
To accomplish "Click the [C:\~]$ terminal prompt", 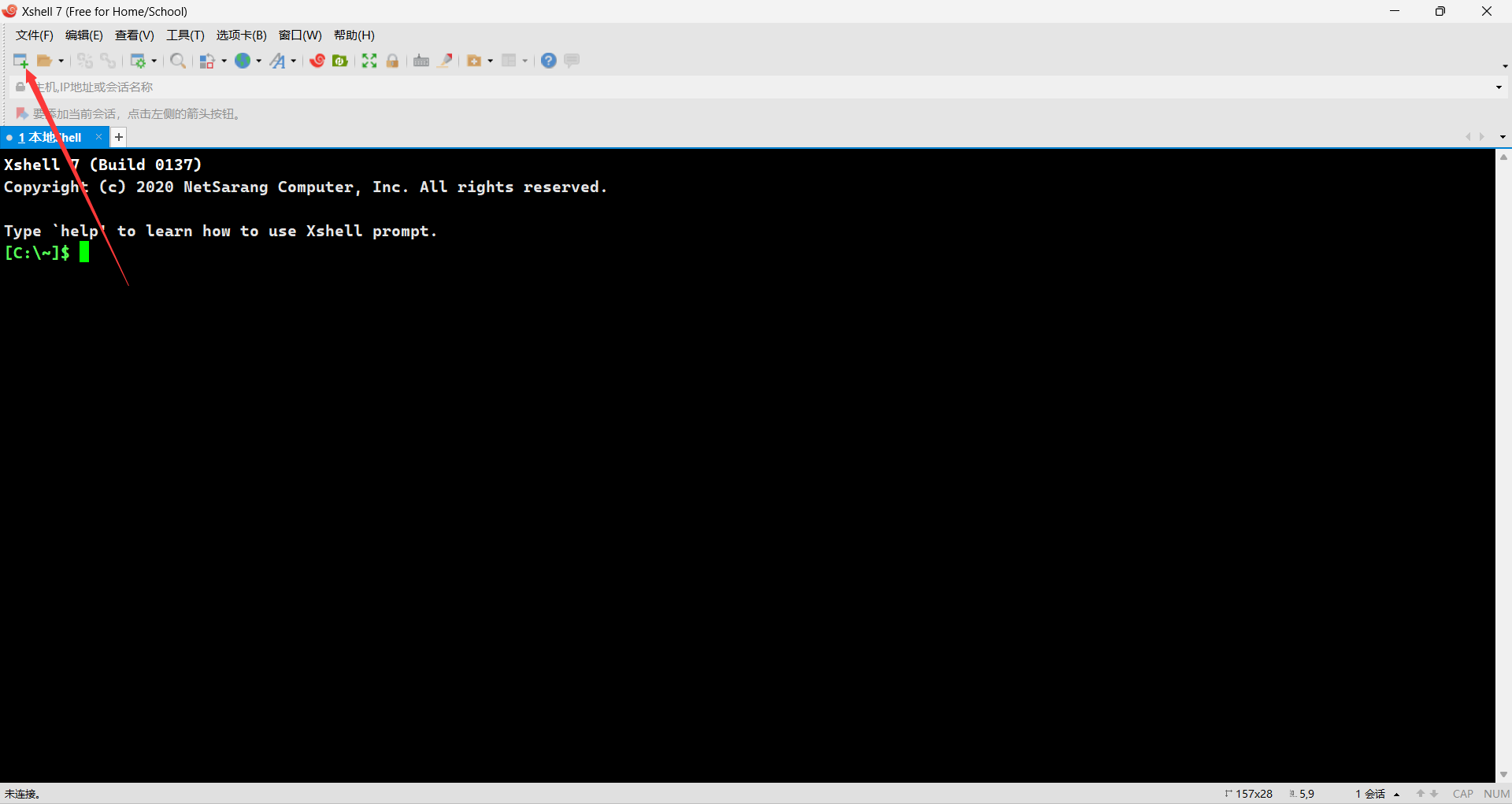I will 37,253.
